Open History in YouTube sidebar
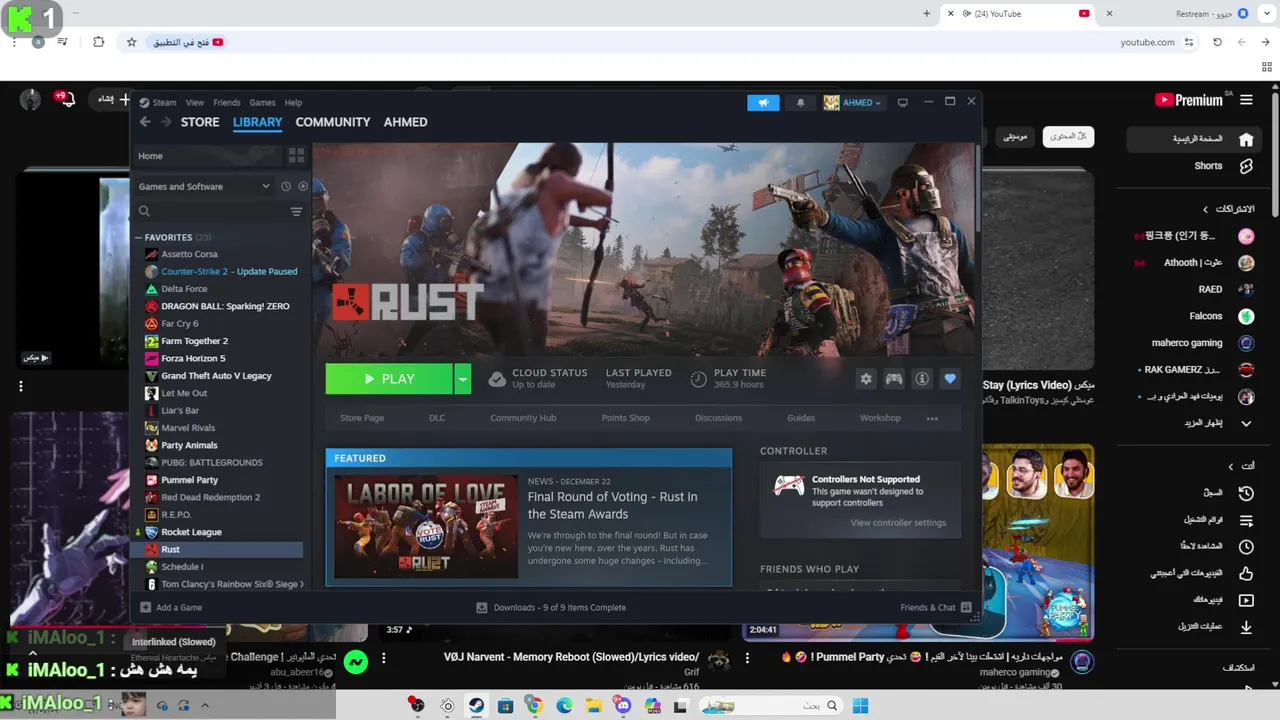Image resolution: width=1280 pixels, height=720 pixels. click(x=1246, y=493)
